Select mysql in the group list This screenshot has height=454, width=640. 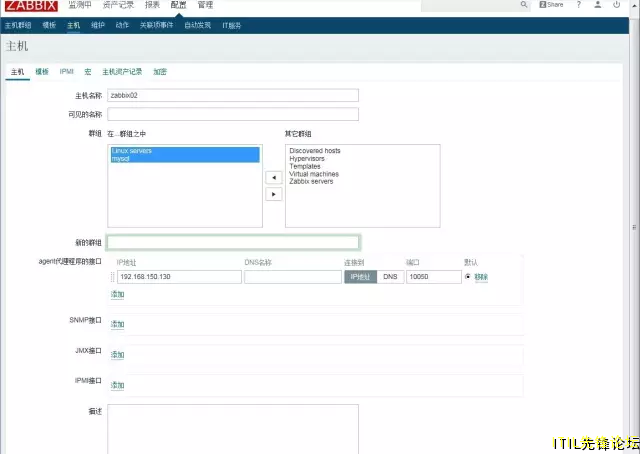(x=185, y=158)
